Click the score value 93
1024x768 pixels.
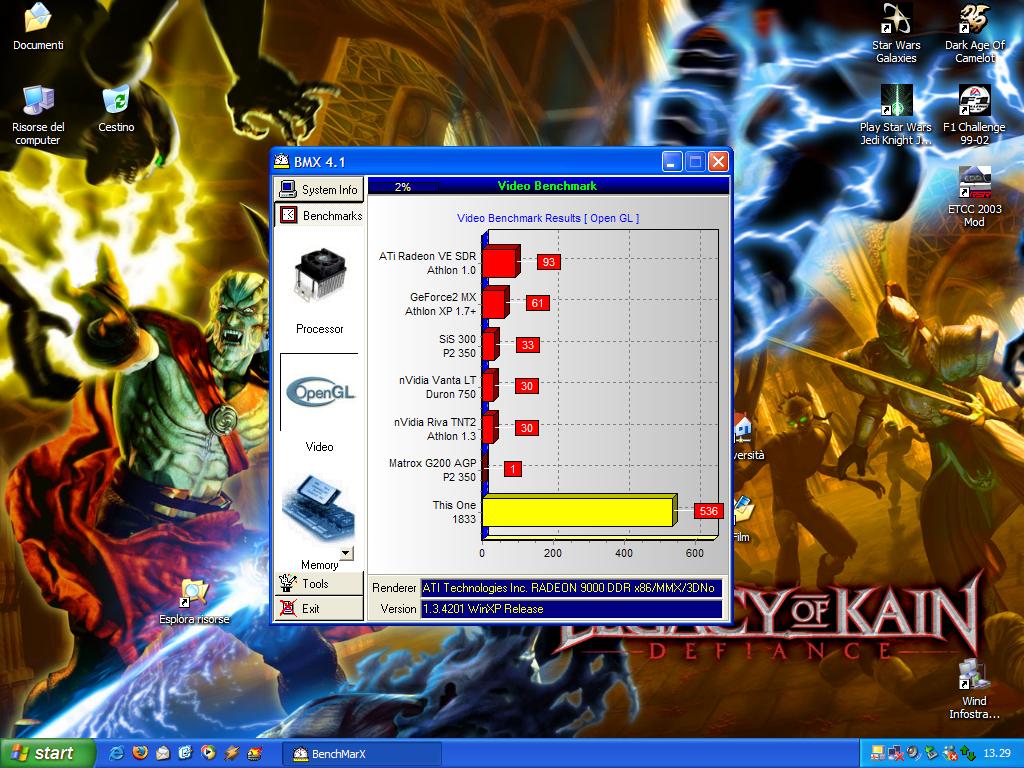click(549, 262)
